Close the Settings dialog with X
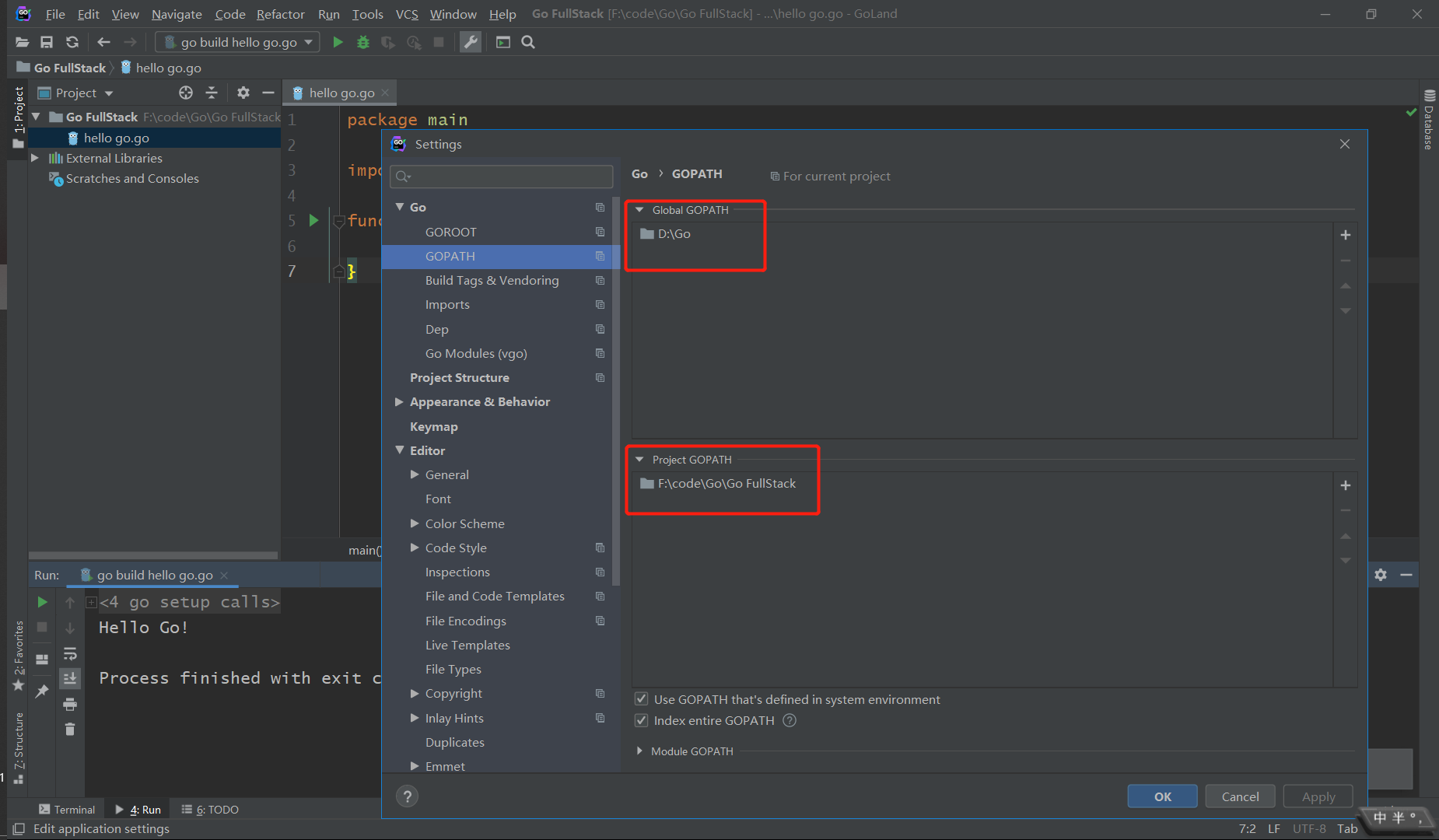The height and width of the screenshot is (840, 1439). tap(1344, 144)
